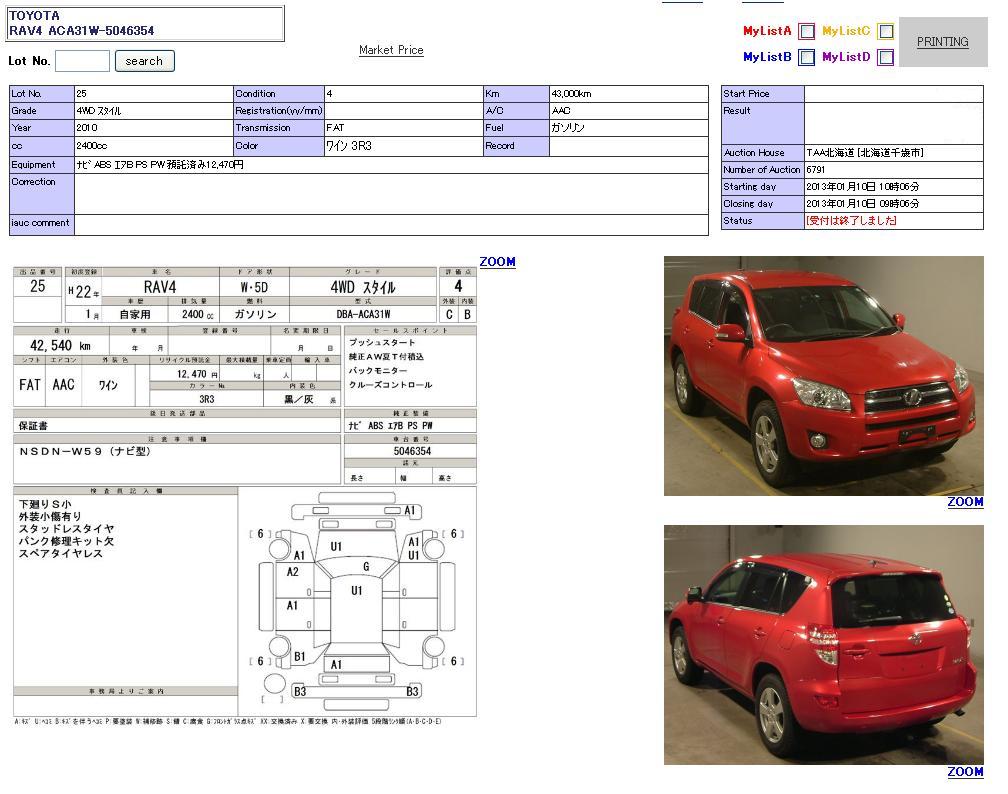
Task: Click the PRINTING link
Action: pos(942,42)
